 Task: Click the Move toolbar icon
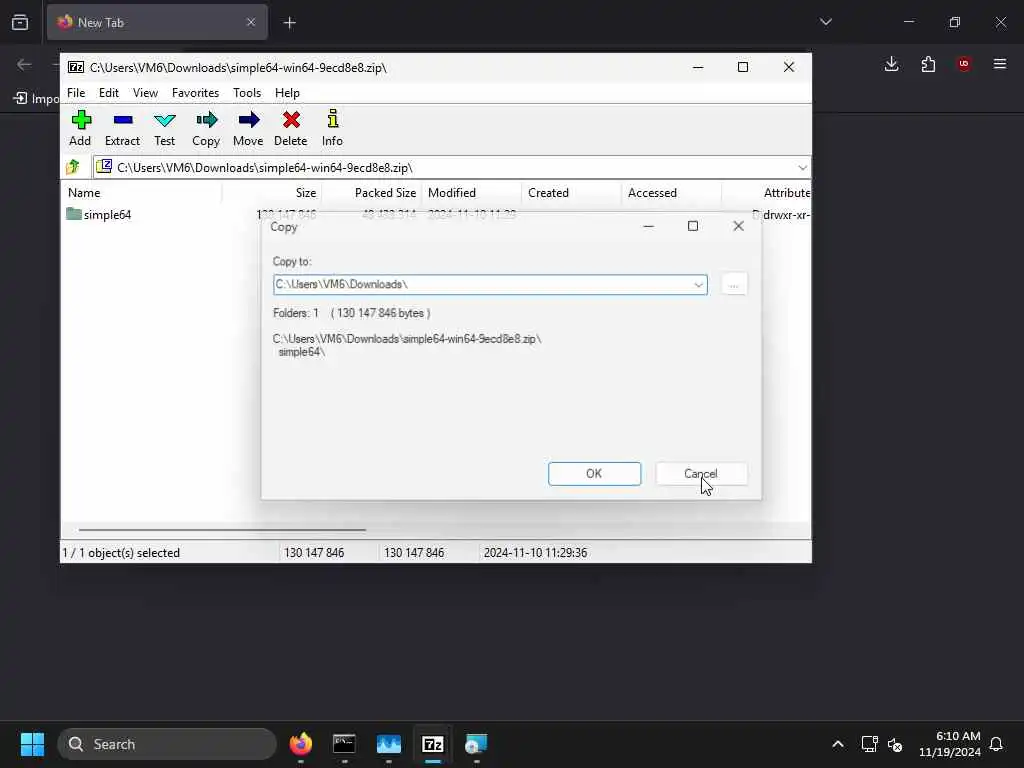click(248, 120)
